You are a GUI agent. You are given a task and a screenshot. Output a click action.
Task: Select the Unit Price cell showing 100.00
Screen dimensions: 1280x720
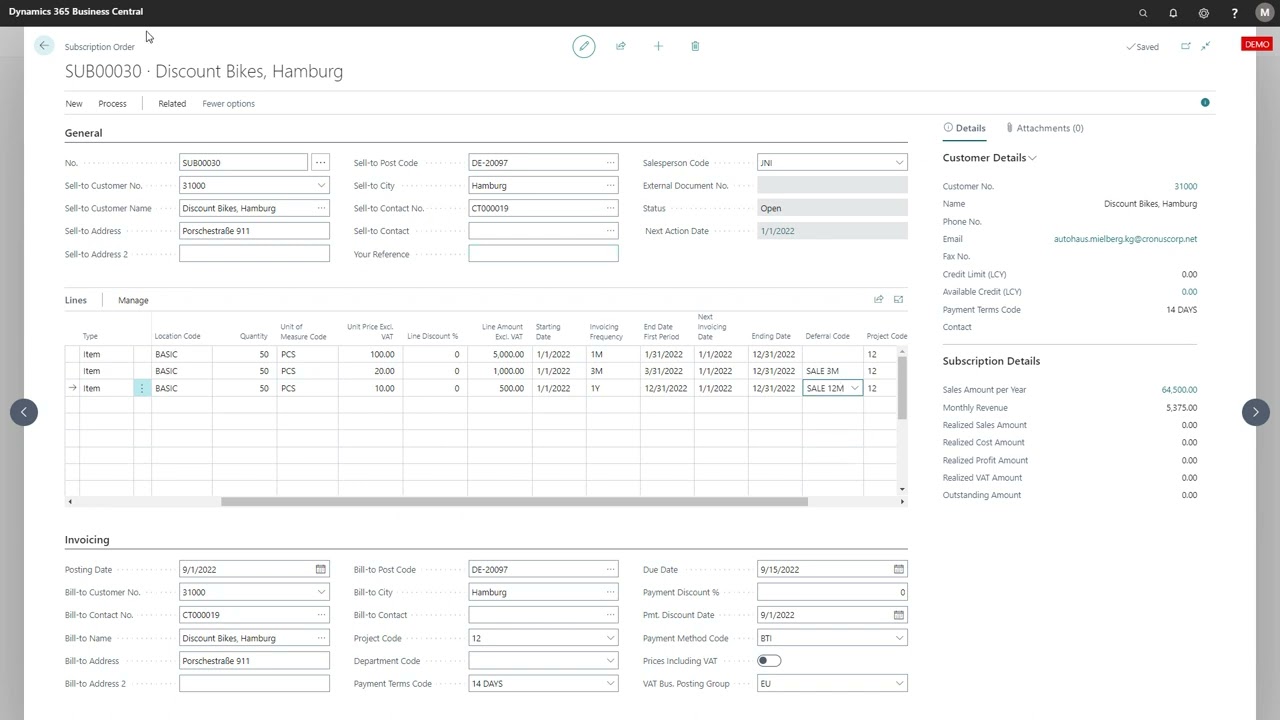pos(370,354)
